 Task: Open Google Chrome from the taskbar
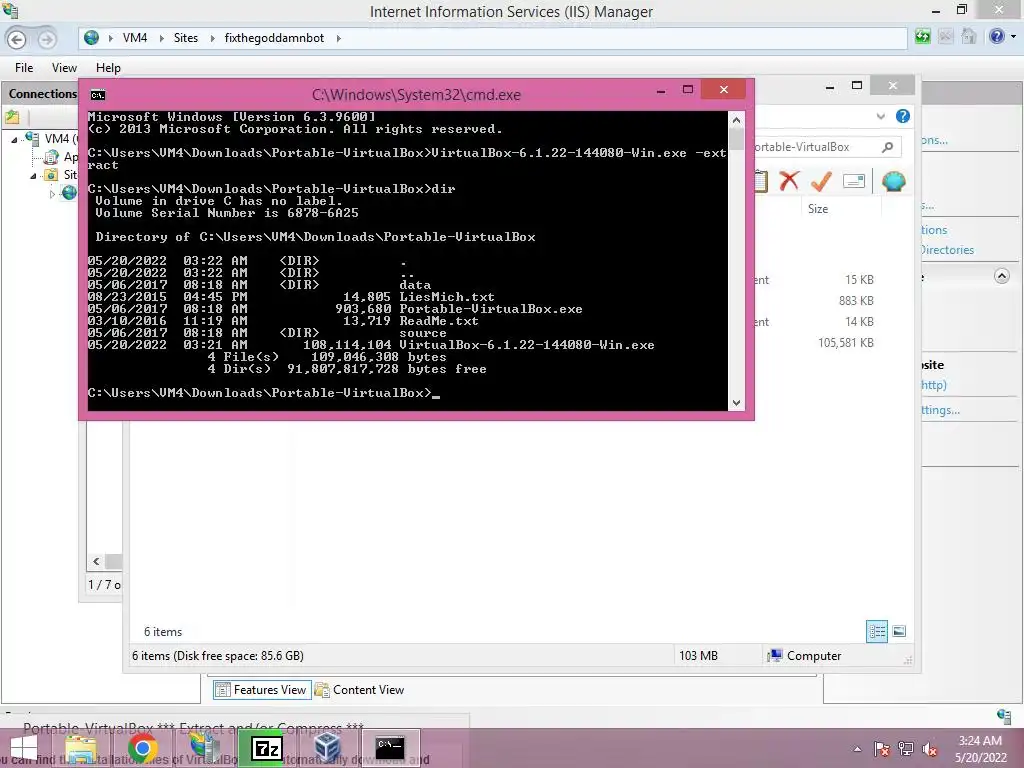[x=142, y=749]
